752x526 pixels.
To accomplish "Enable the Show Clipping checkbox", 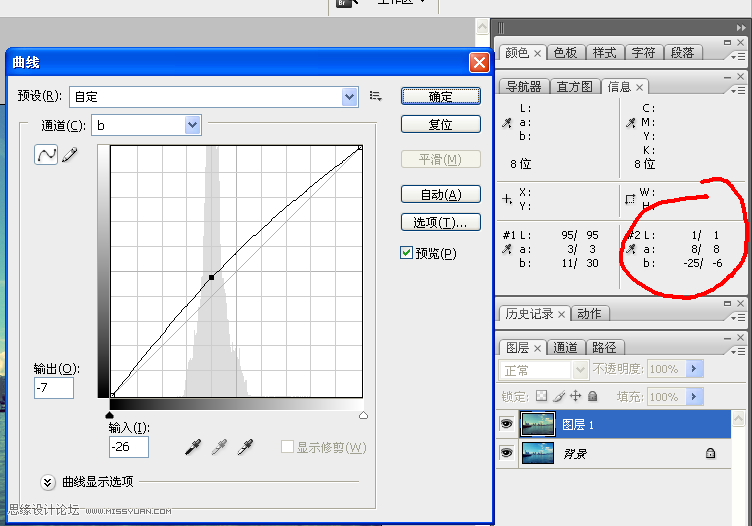I will click(x=287, y=447).
